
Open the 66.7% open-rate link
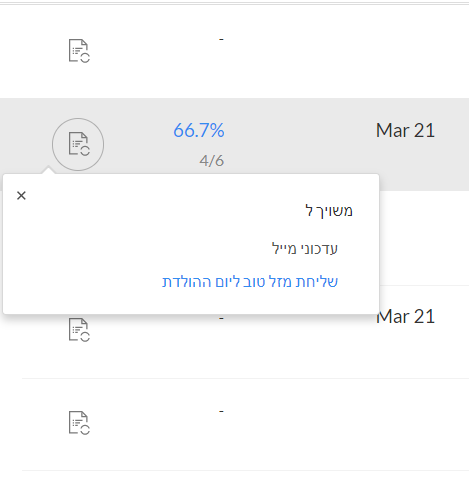[x=199, y=130]
